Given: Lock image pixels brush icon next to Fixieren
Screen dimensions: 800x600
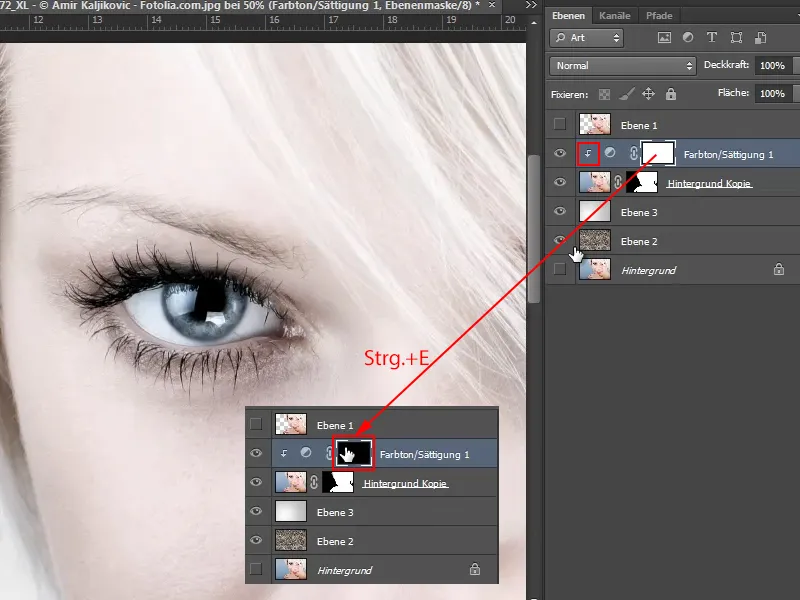Looking at the screenshot, I should 627,94.
